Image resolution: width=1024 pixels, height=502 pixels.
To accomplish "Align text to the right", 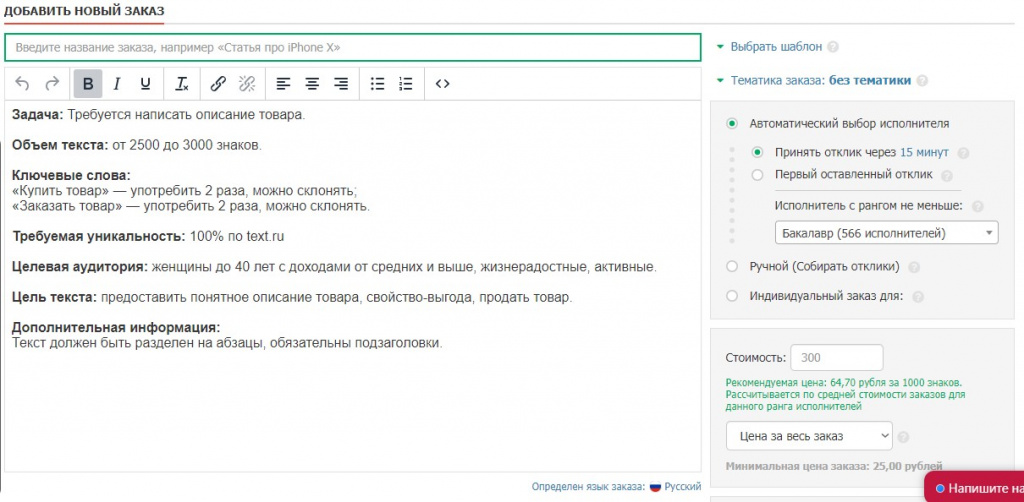I will click(x=341, y=84).
